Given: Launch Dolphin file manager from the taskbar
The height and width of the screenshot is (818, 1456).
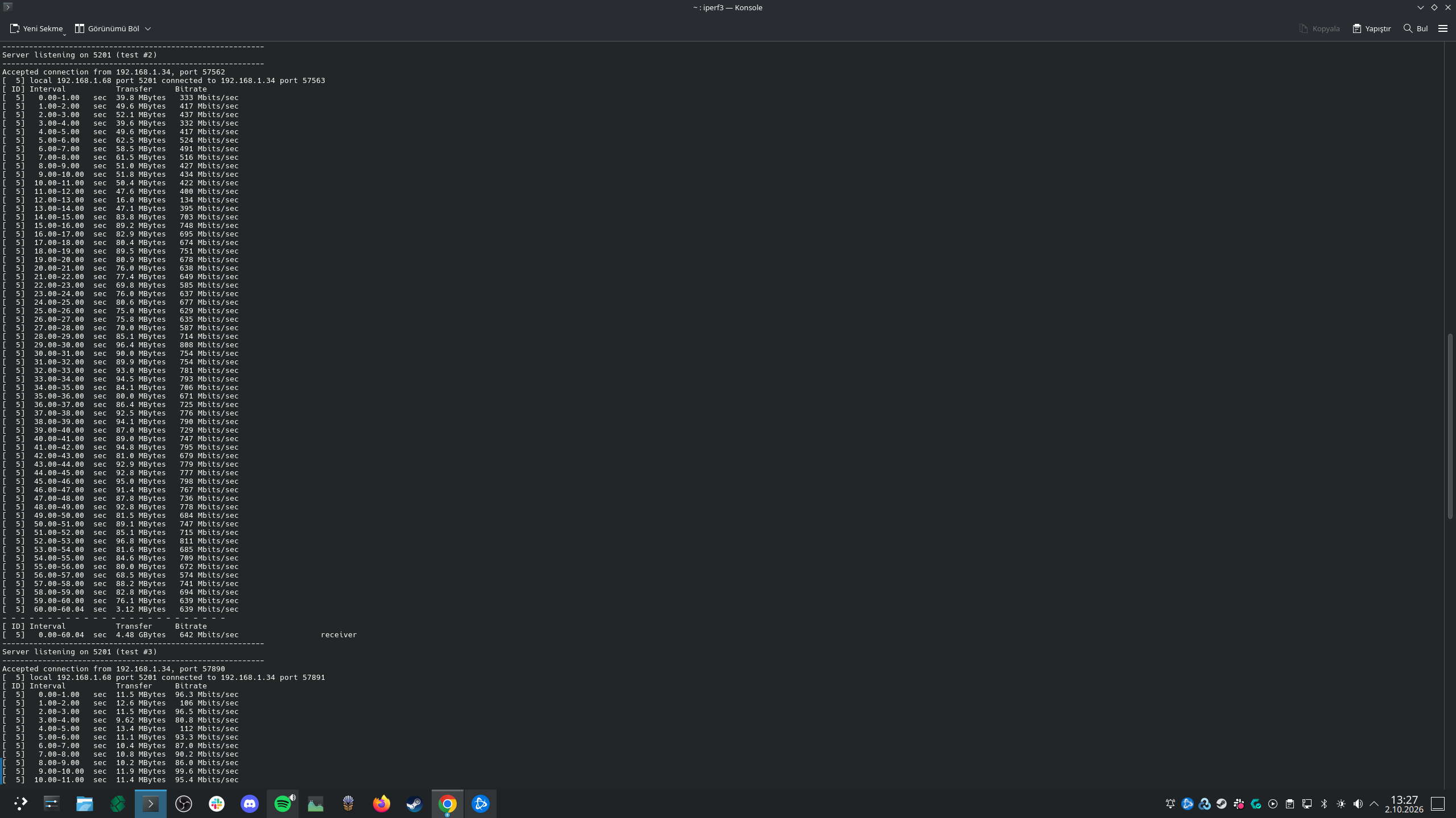Looking at the screenshot, I should pyautogui.click(x=85, y=803).
